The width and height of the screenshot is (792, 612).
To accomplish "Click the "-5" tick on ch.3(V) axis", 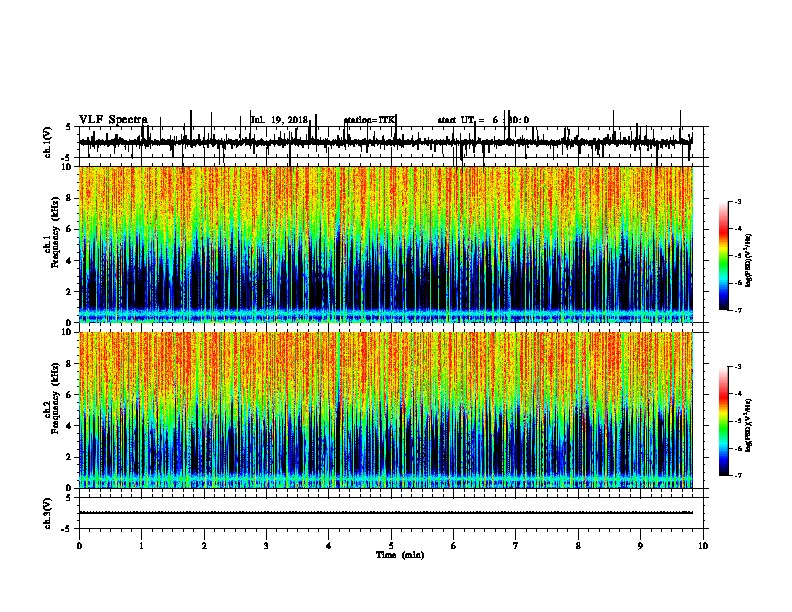I will point(67,529).
